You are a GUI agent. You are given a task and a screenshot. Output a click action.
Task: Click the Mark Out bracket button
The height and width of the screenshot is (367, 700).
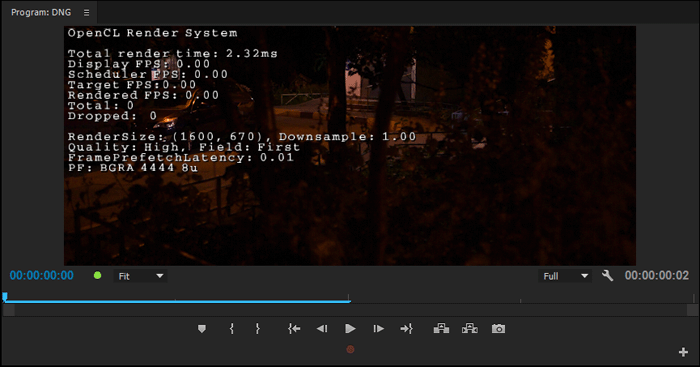pos(258,329)
